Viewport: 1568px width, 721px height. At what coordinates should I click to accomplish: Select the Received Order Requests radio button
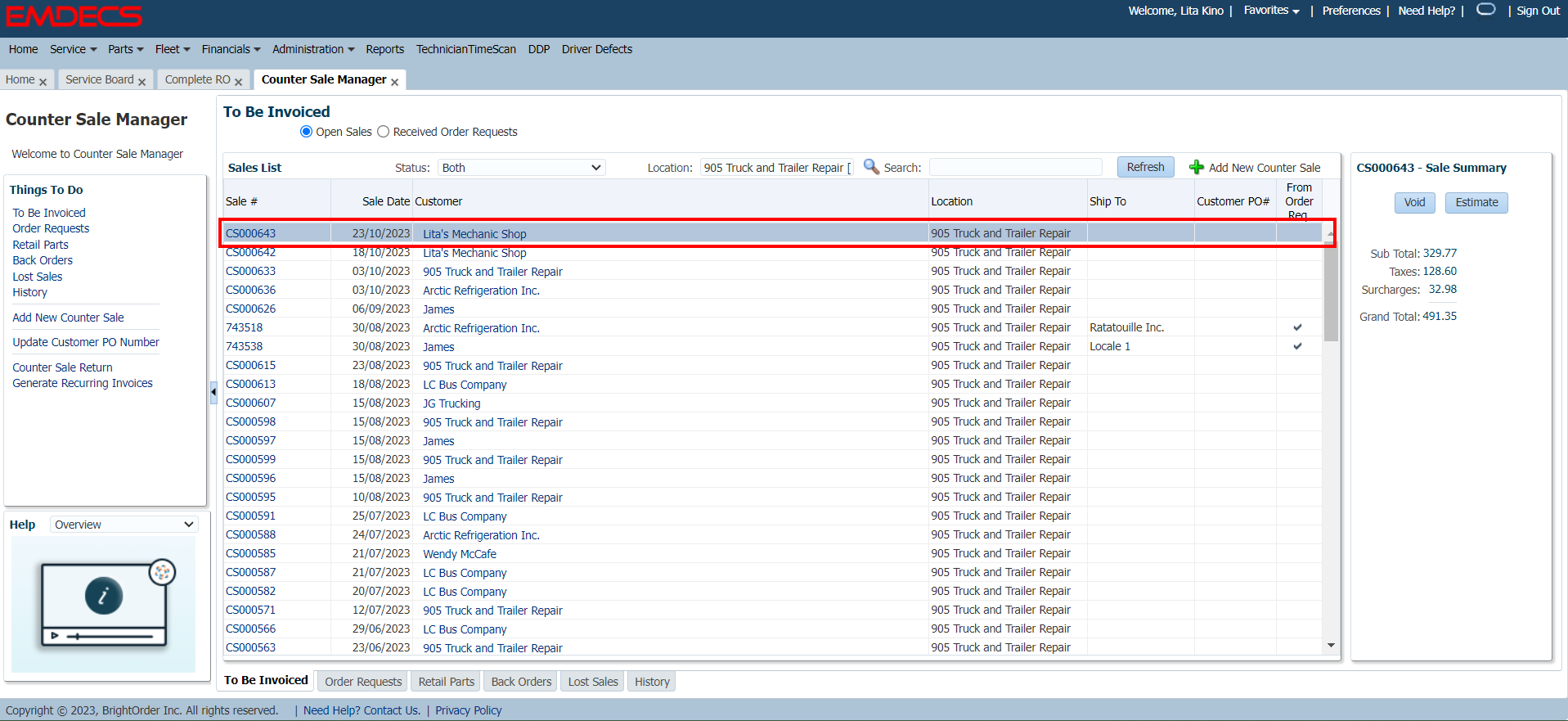[x=383, y=132]
